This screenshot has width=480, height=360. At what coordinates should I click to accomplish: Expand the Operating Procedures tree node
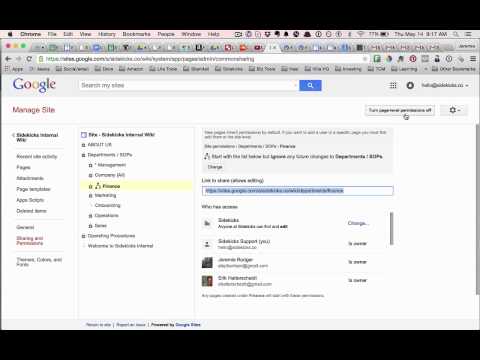(x=83, y=236)
